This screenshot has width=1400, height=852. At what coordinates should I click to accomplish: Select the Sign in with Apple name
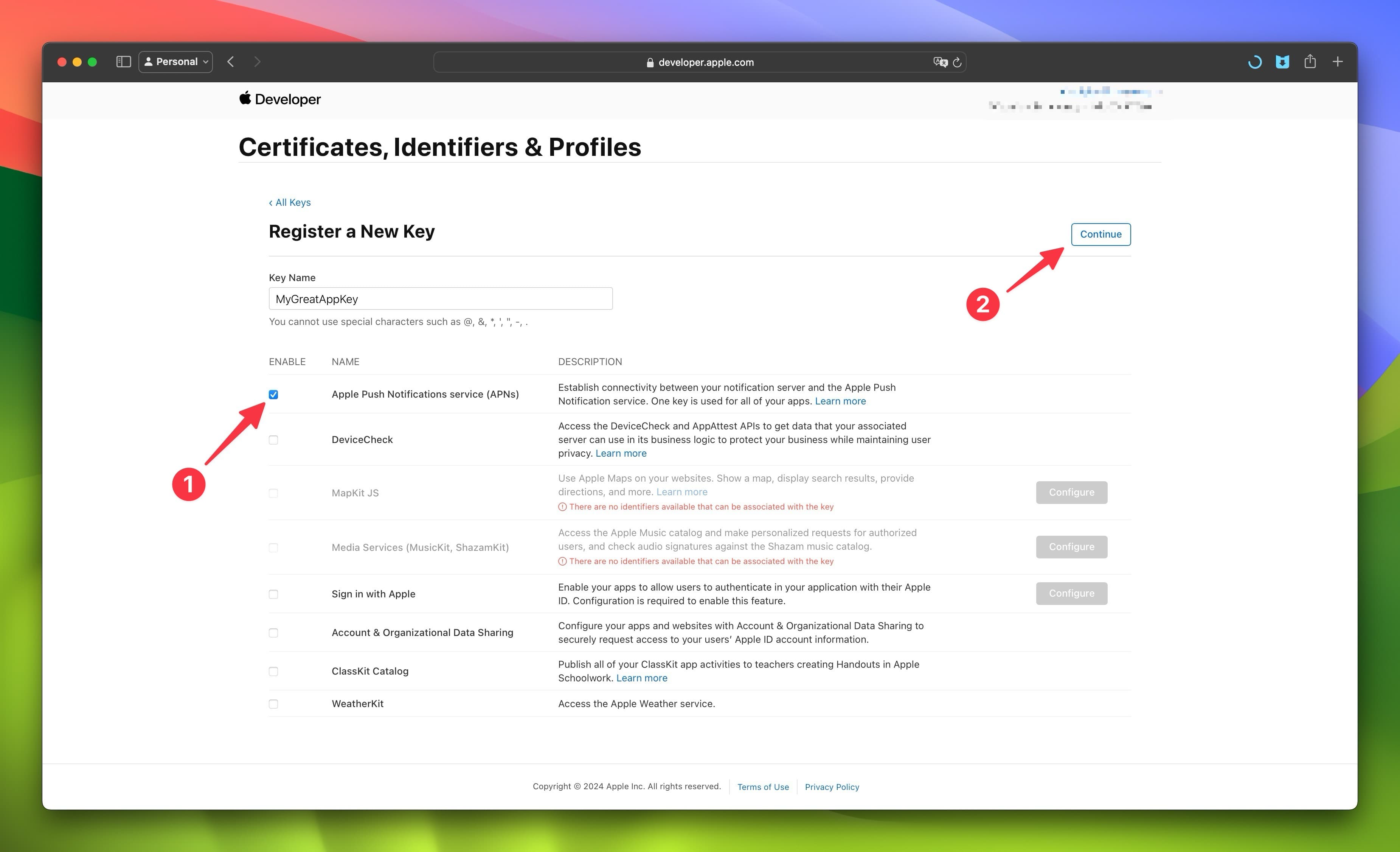click(x=373, y=593)
